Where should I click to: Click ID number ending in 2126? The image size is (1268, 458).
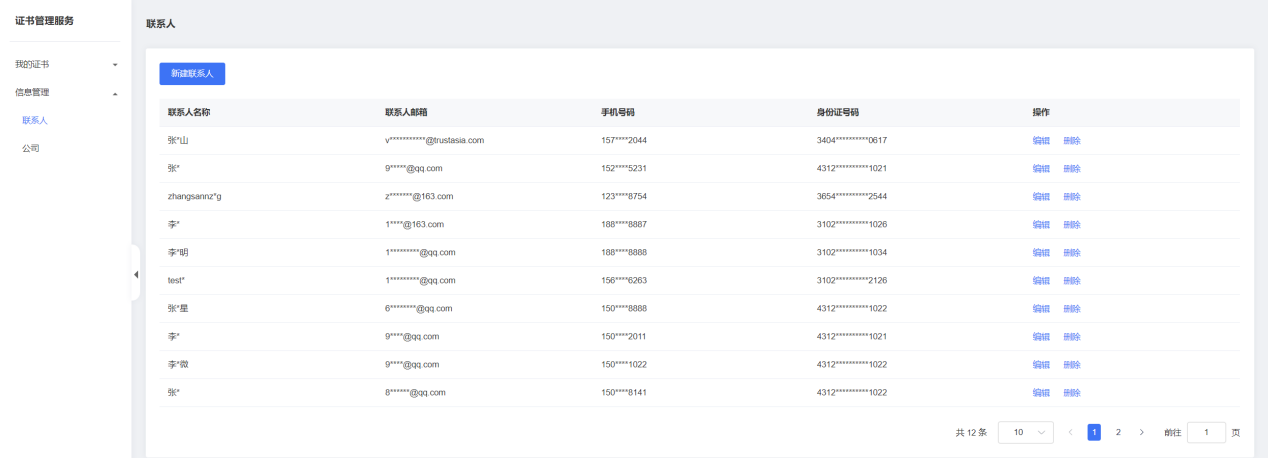click(x=852, y=280)
